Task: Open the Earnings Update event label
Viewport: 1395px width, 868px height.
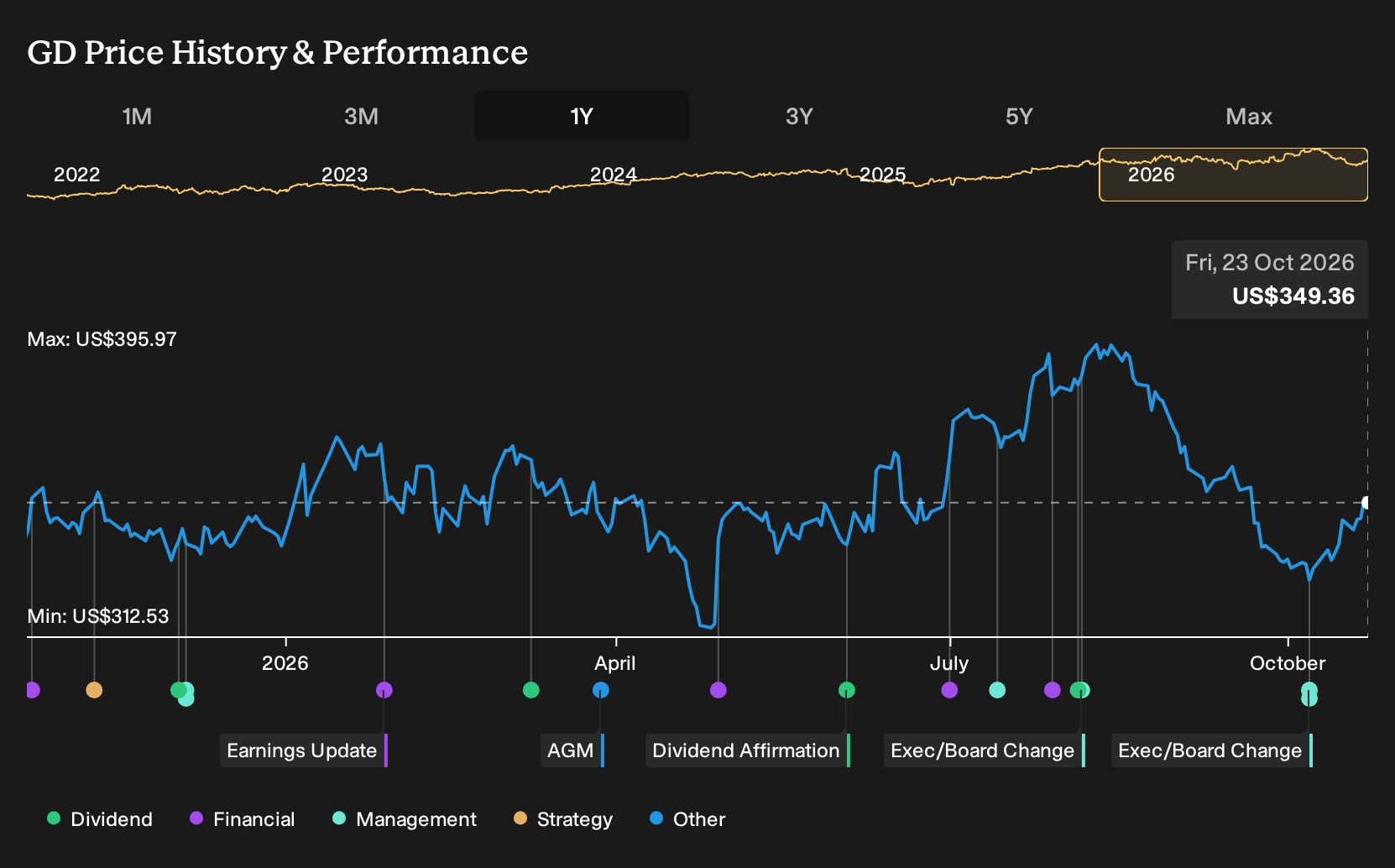Action: click(303, 750)
